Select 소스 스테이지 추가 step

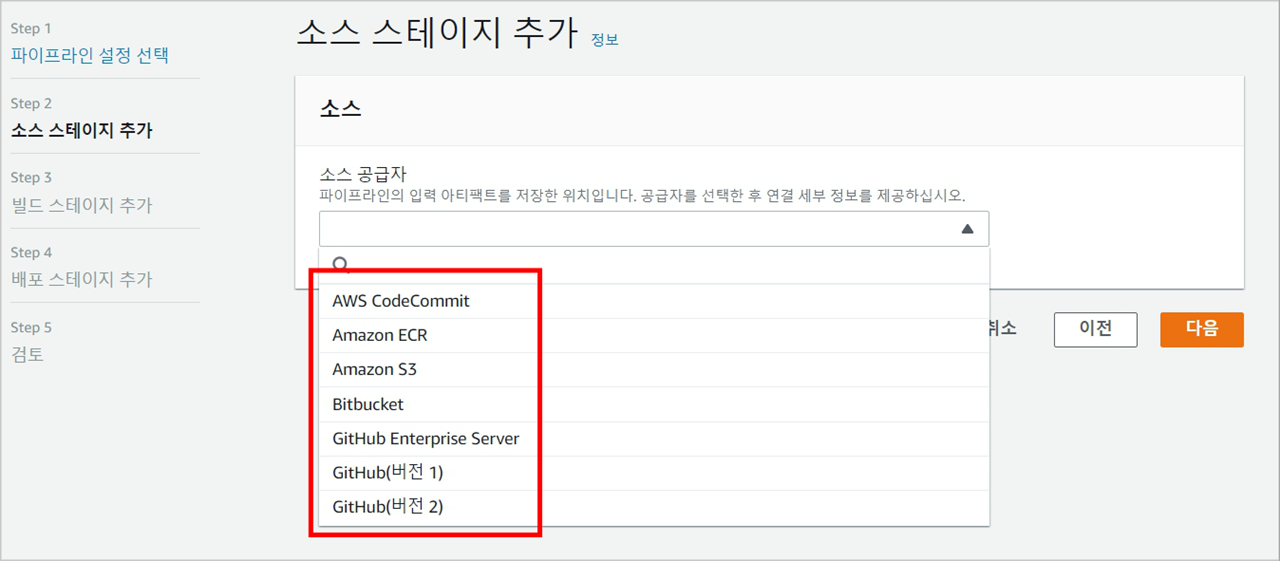pyautogui.click(x=82, y=130)
